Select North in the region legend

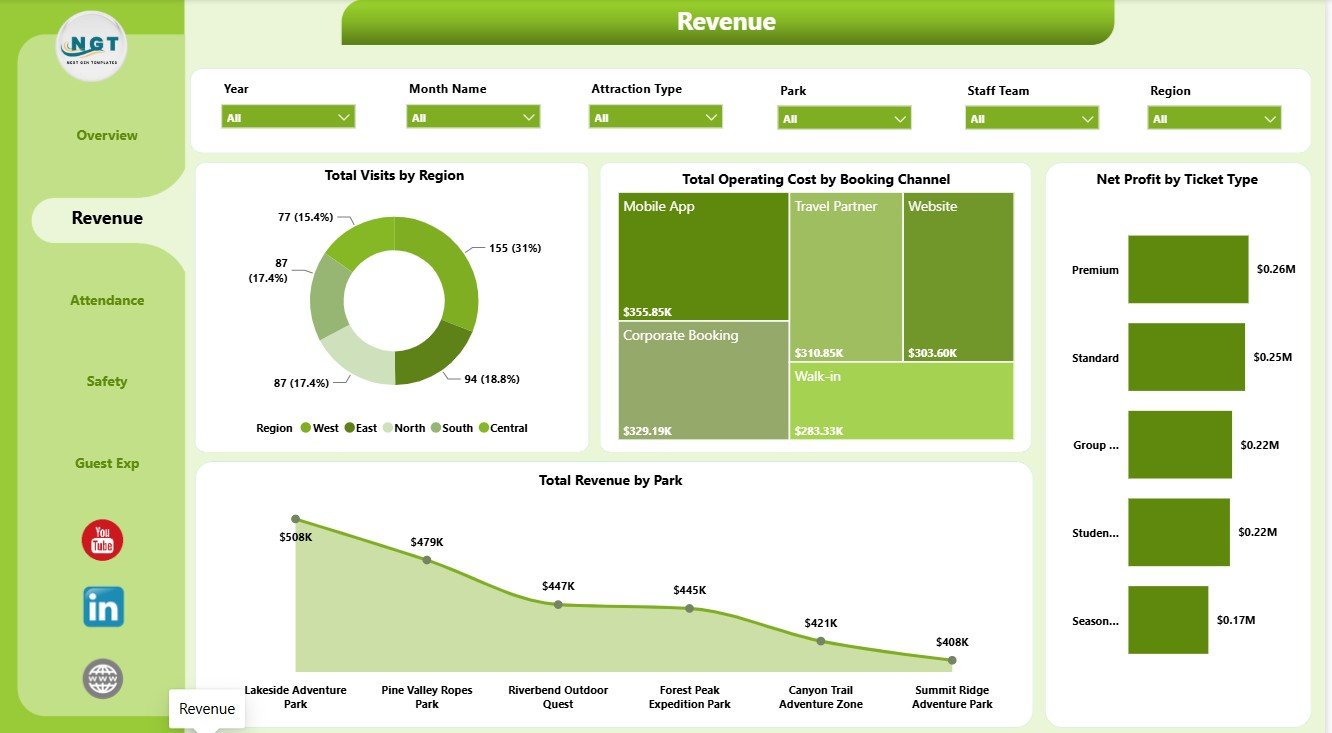pyautogui.click(x=403, y=428)
